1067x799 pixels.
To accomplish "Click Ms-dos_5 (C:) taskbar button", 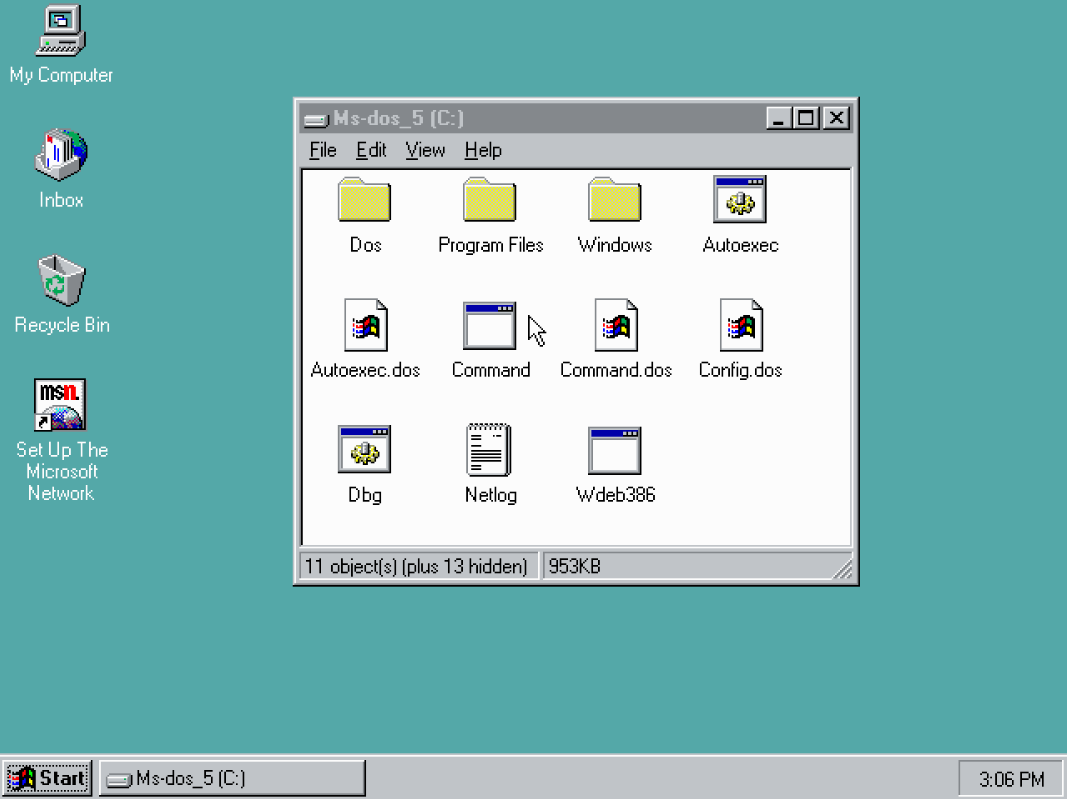I will click(233, 778).
